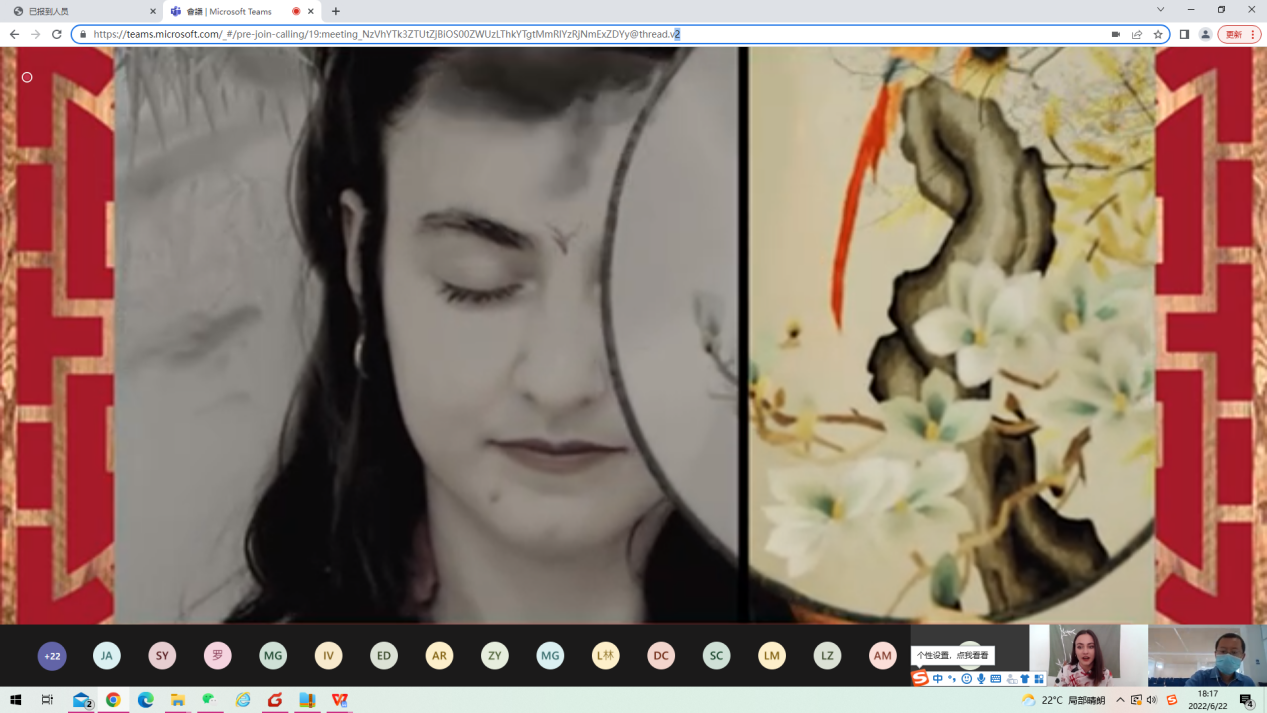
Task: Select participant avatar ED
Action: (384, 656)
